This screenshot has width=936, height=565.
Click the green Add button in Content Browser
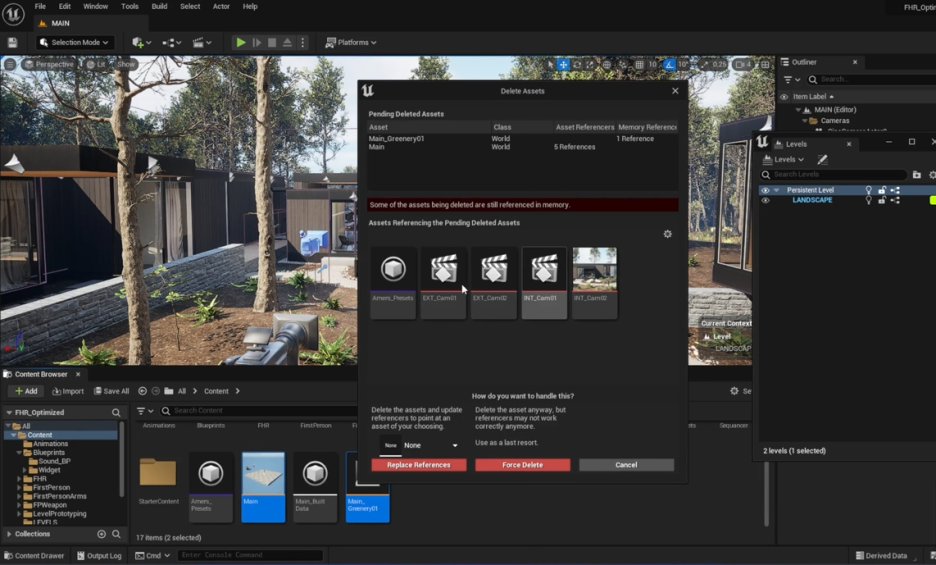(26, 391)
